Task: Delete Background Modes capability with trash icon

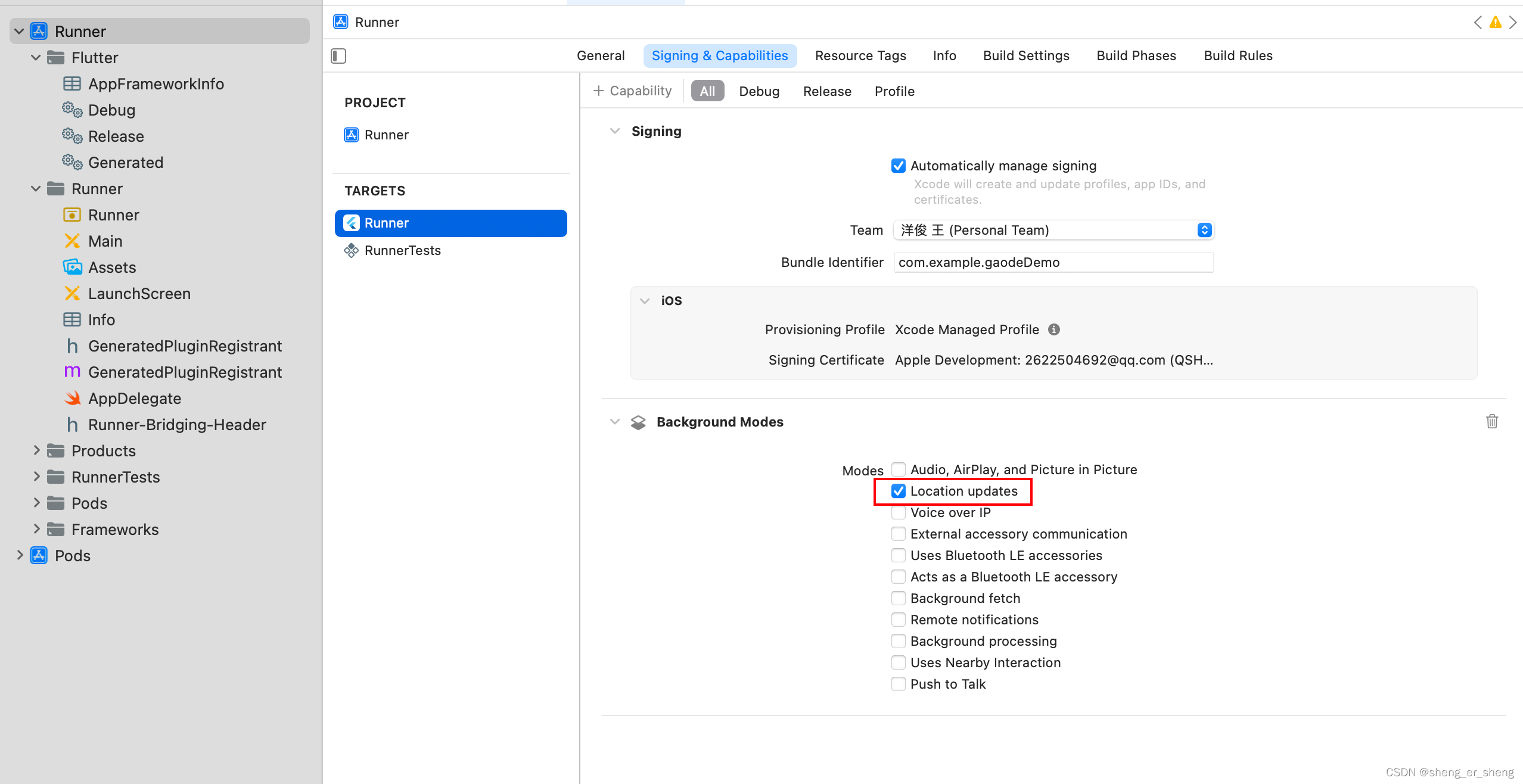Action: [1492, 421]
